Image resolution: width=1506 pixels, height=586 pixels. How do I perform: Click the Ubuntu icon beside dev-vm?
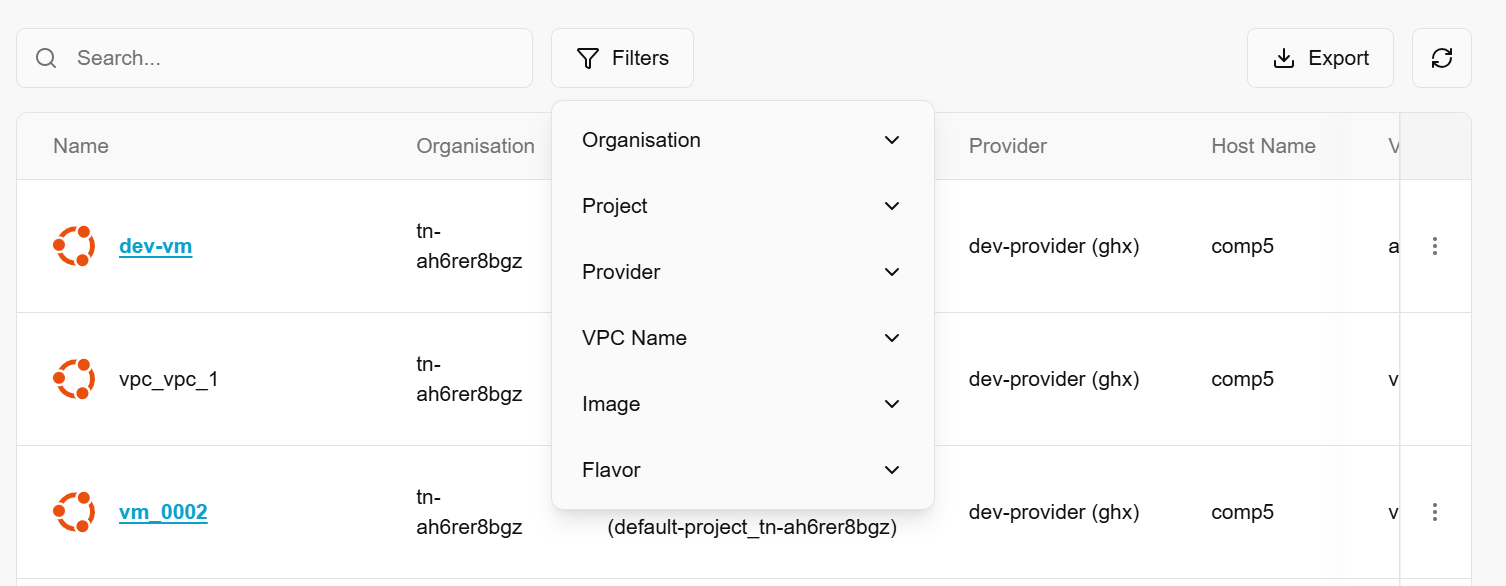point(74,246)
